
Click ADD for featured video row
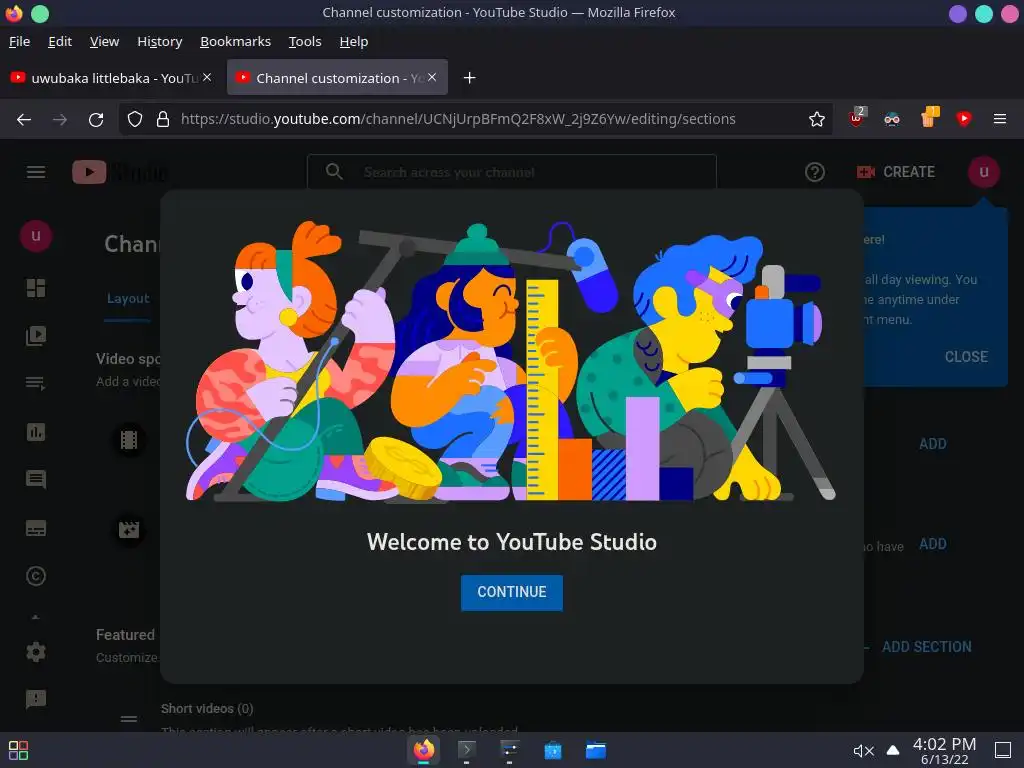(933, 544)
